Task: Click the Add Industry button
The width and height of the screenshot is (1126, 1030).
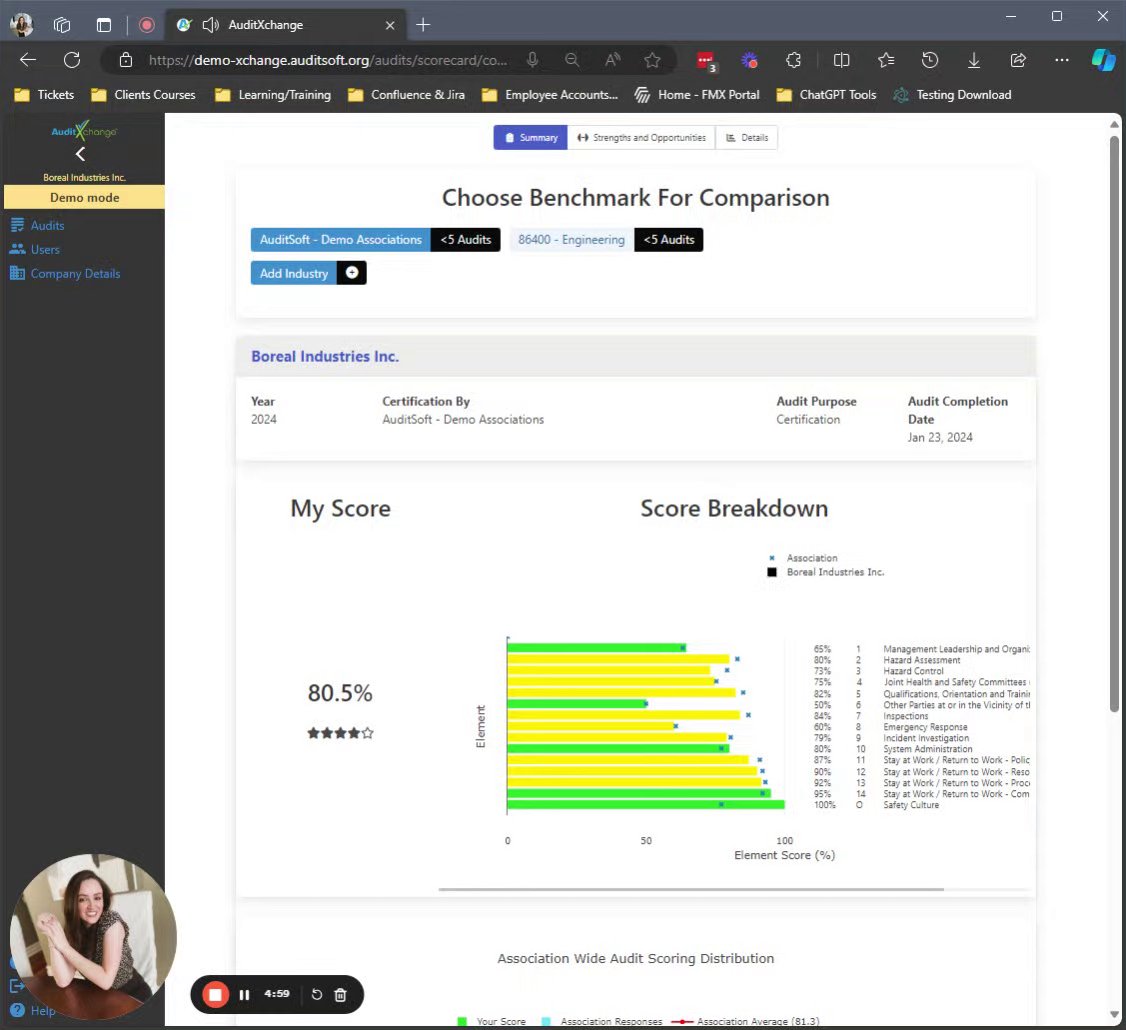Action: (x=294, y=273)
